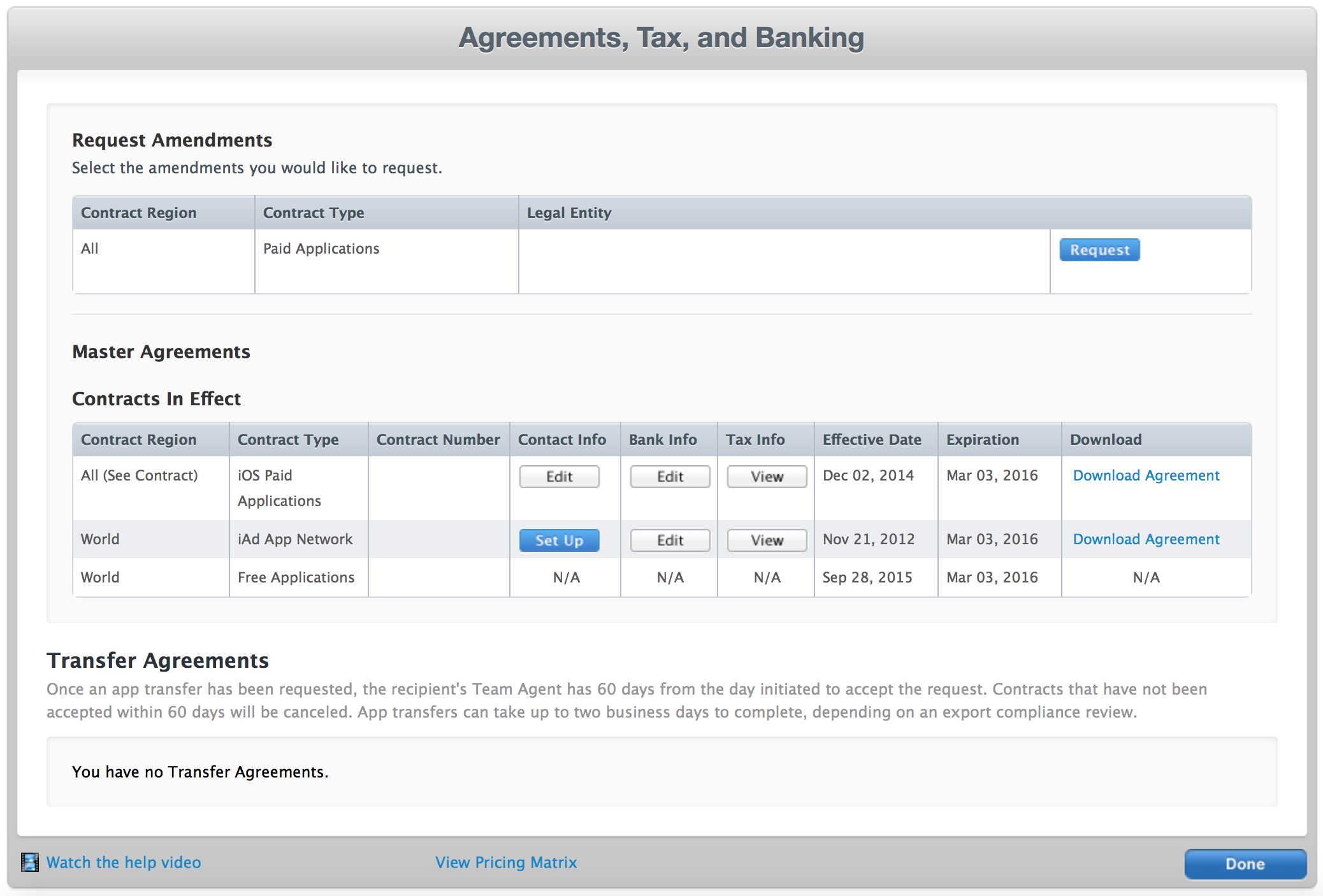Select the You have no Transfer Agreements message
The image size is (1323, 896).
[200, 772]
